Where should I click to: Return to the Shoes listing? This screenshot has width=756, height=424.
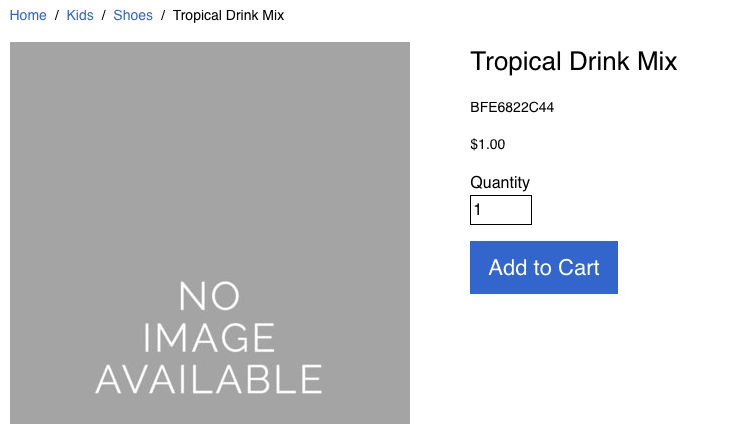133,15
